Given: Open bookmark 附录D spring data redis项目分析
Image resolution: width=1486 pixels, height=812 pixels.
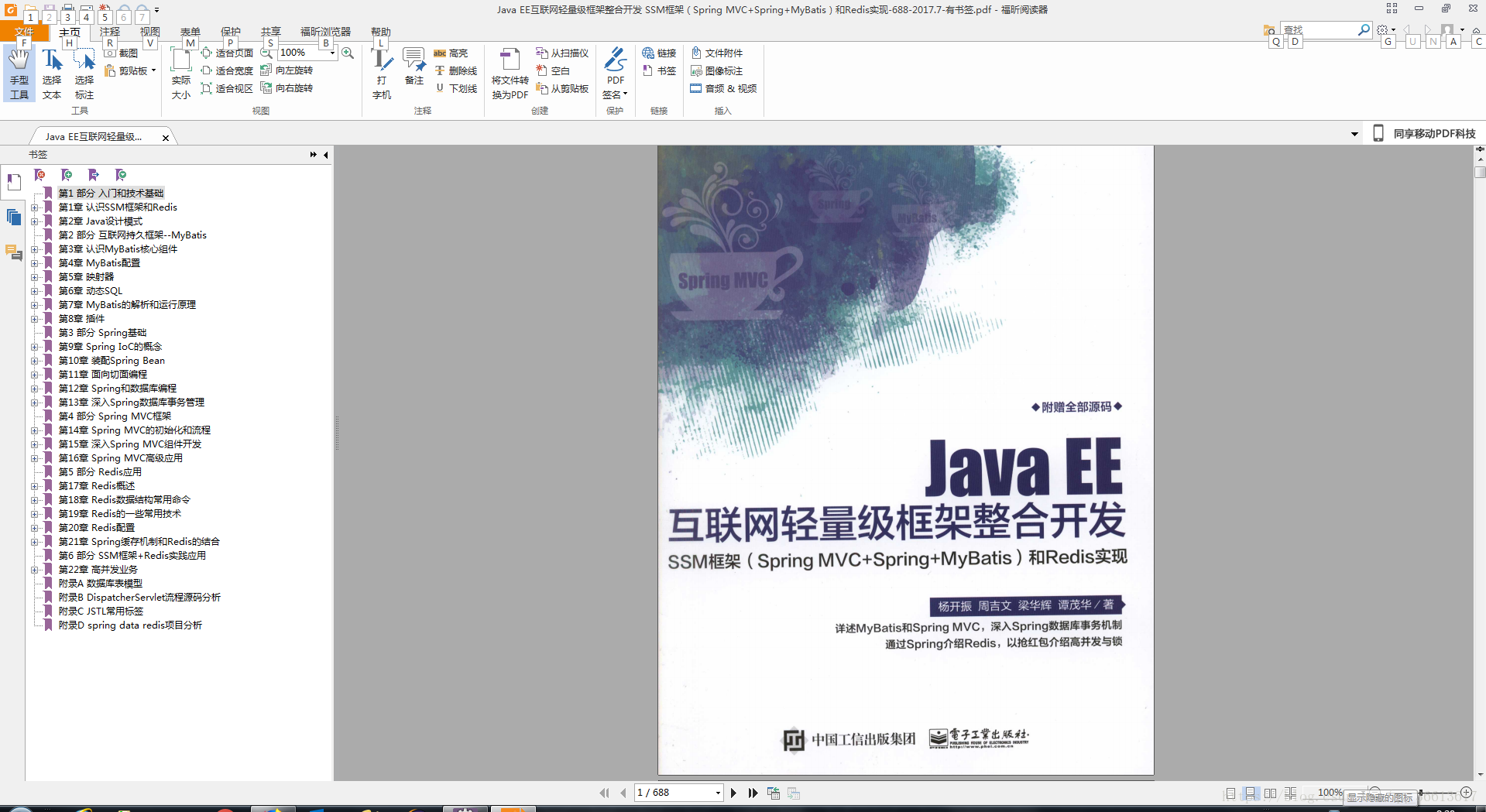Looking at the screenshot, I should pos(130,625).
